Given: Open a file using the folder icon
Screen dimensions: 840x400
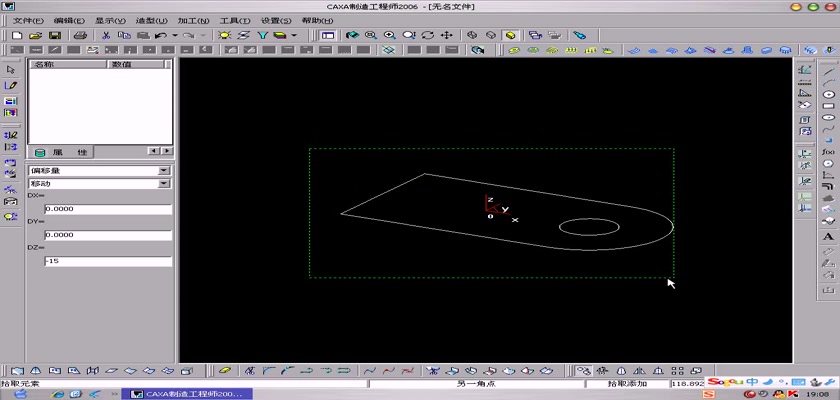Looking at the screenshot, I should click(35, 35).
